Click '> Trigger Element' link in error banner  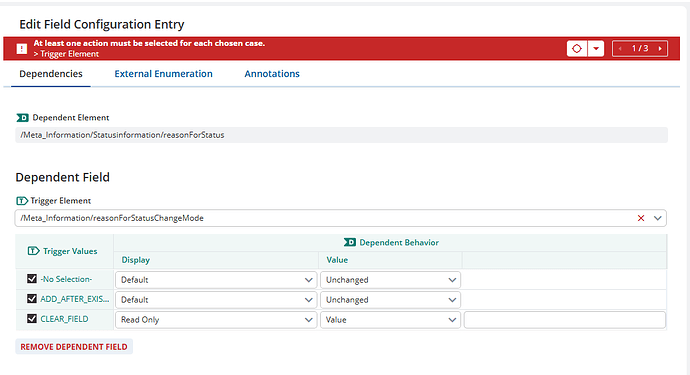[66, 54]
